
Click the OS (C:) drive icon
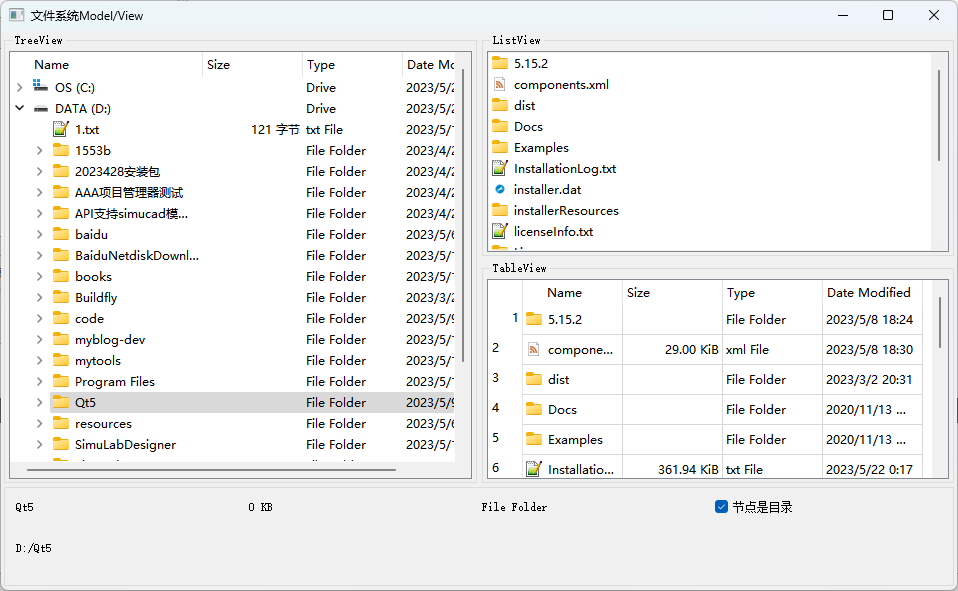[x=40, y=88]
